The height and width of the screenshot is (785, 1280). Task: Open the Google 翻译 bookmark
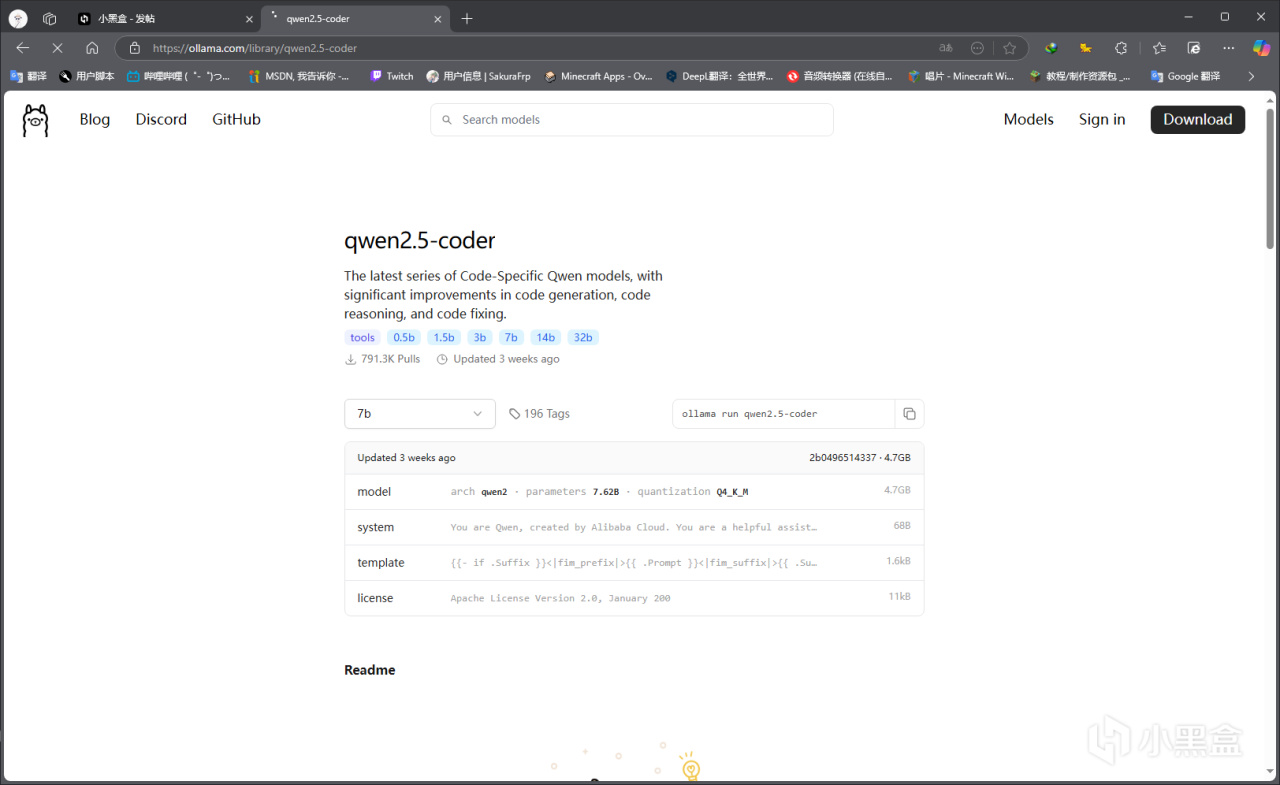[1185, 76]
